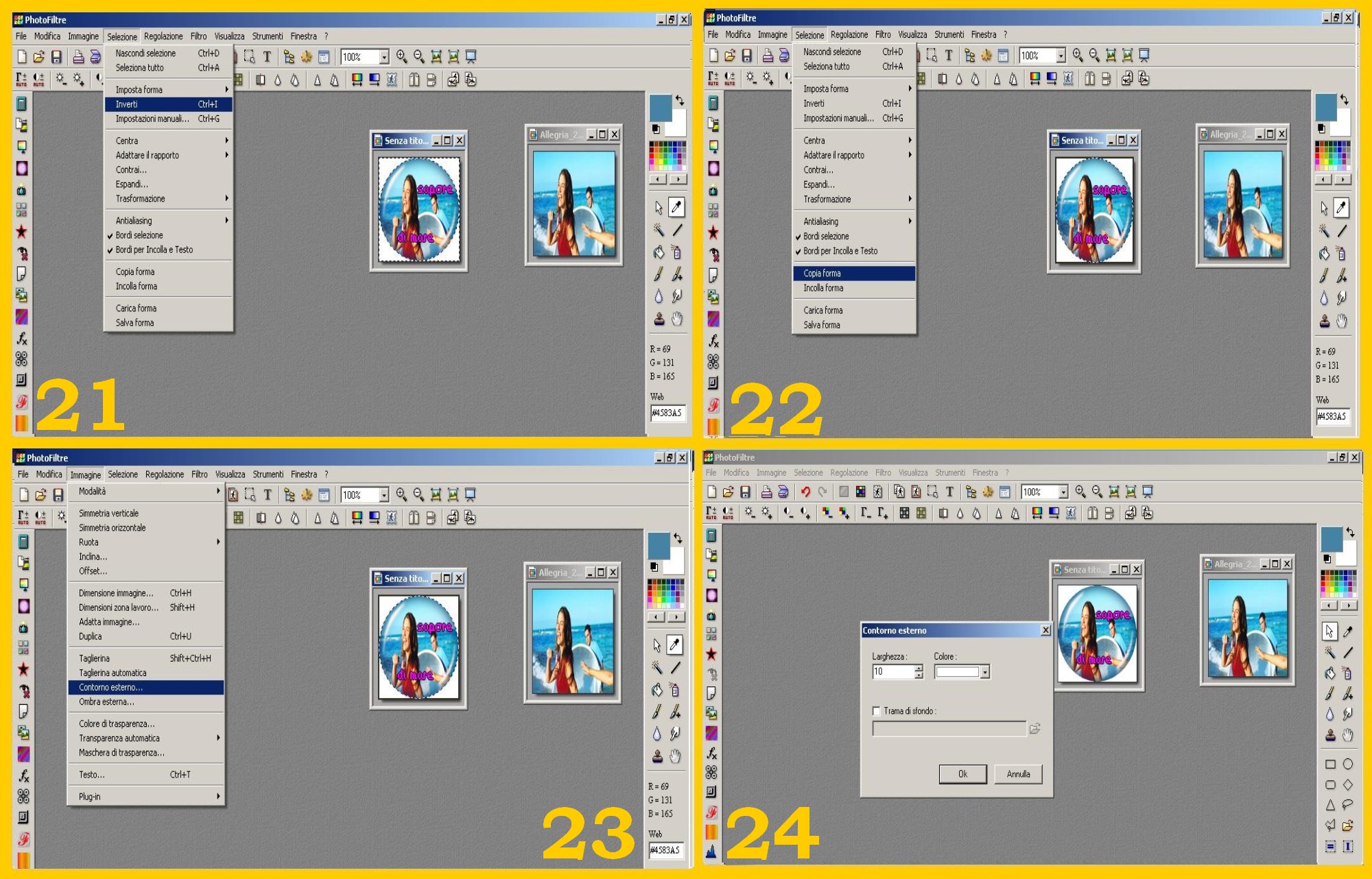Click the load shape folder icon in tool palette
The width and height of the screenshot is (1372, 879).
click(1348, 826)
